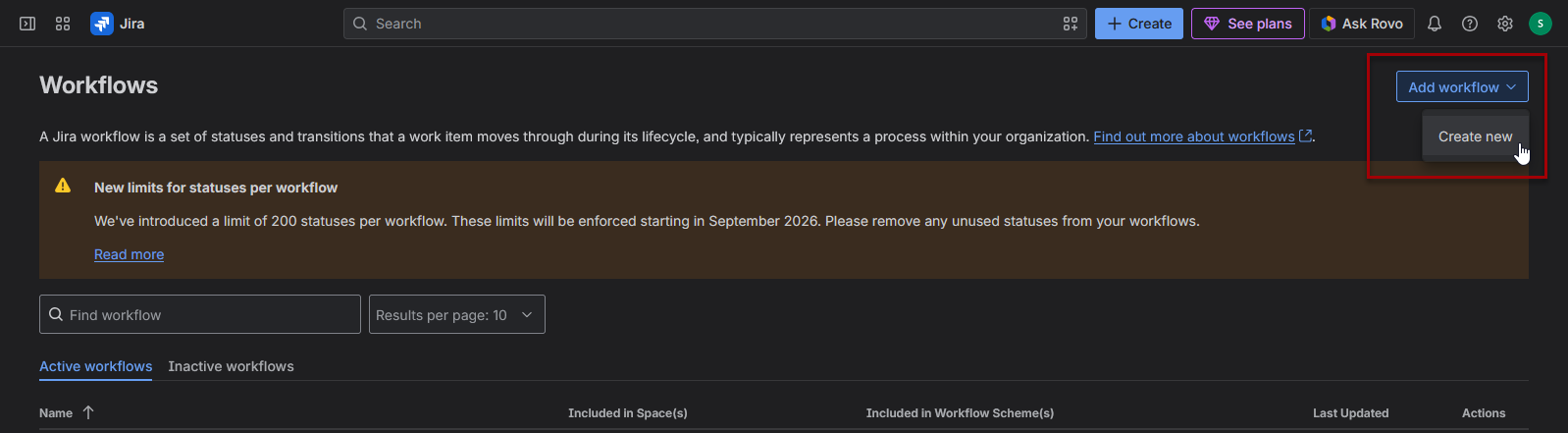This screenshot has width=1568, height=433.
Task: Open the app switcher grid icon
Action: pyautogui.click(x=63, y=24)
